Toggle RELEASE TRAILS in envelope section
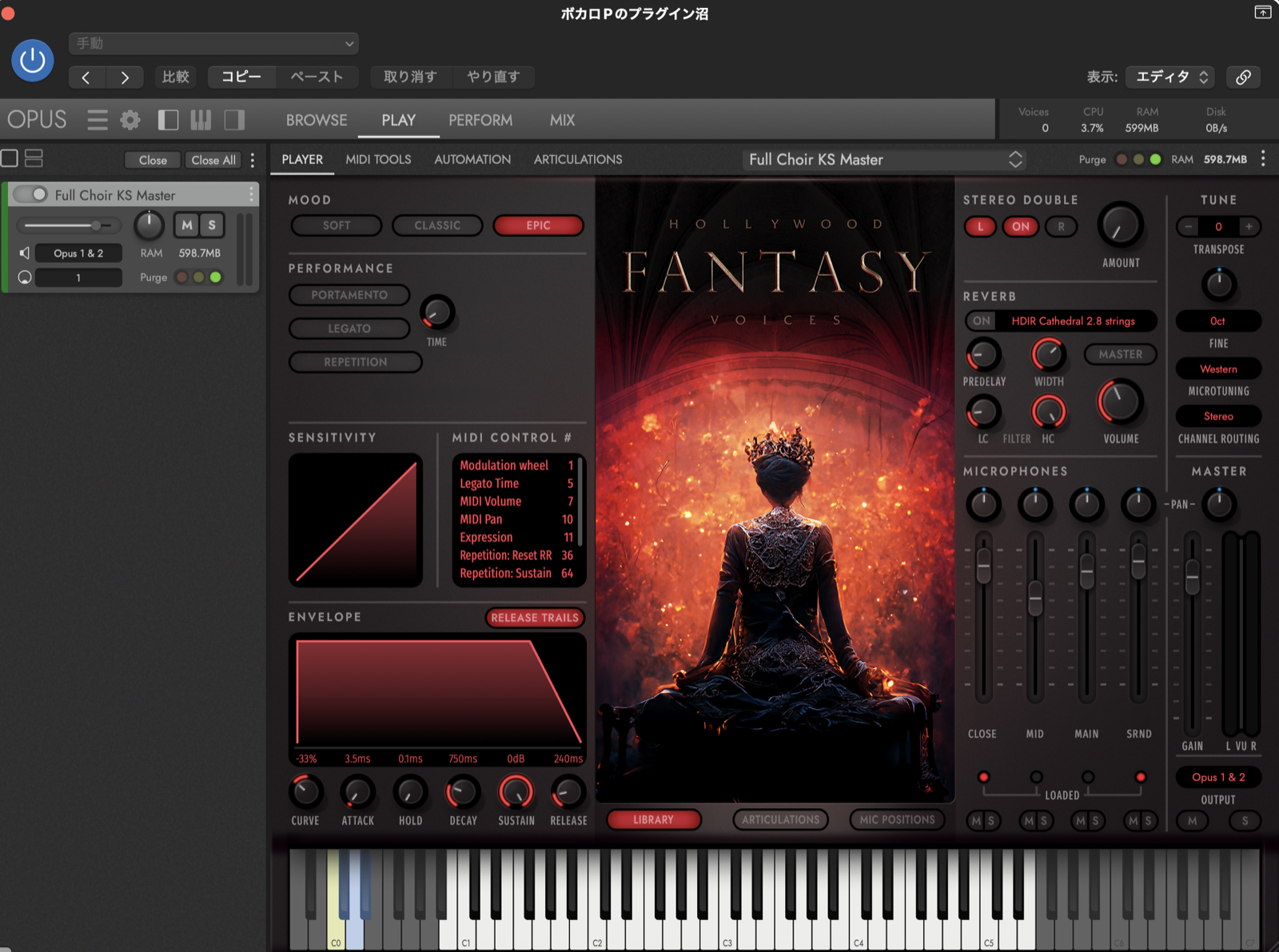 click(x=535, y=618)
